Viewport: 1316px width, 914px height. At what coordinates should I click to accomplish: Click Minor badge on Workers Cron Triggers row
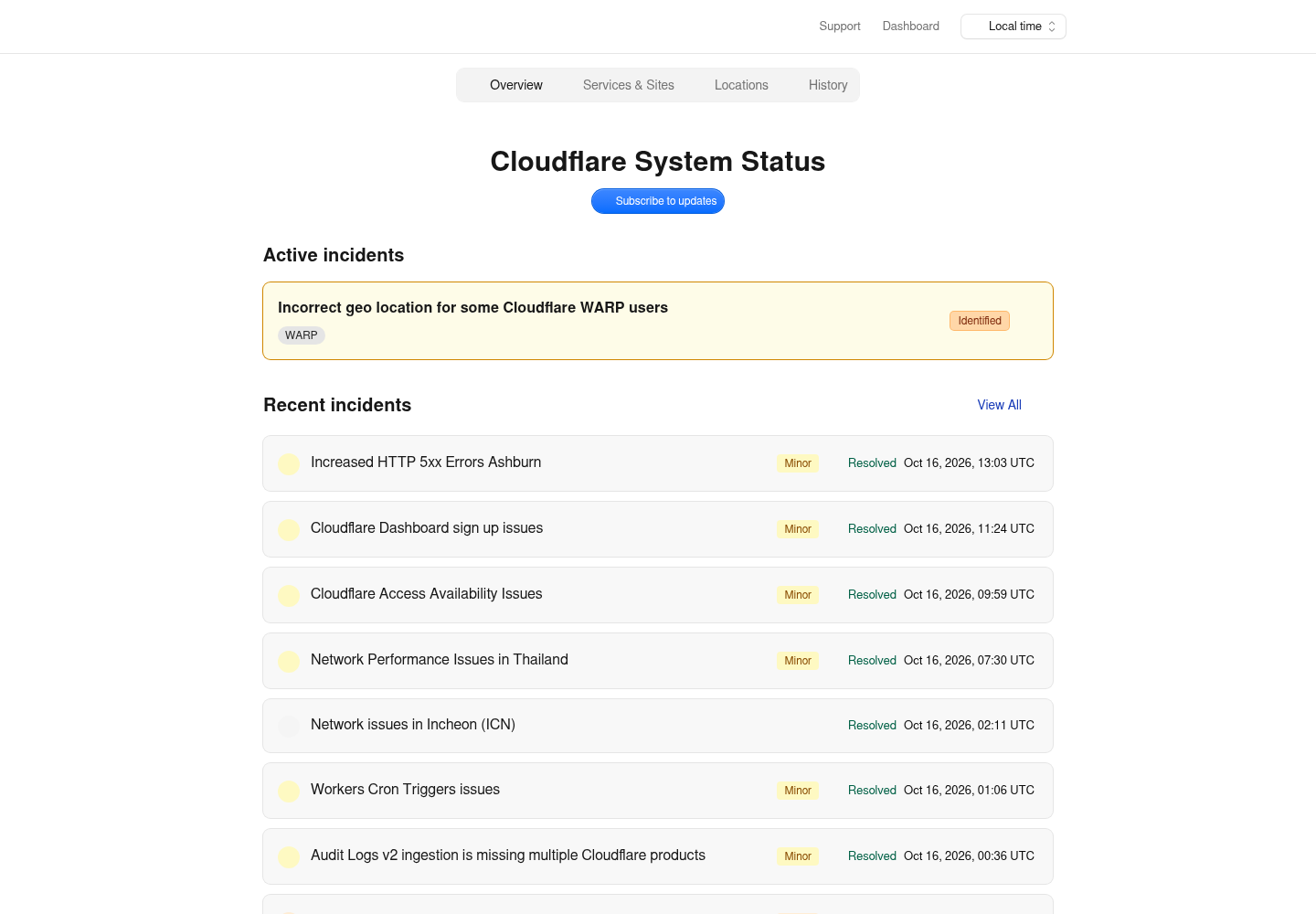[798, 791]
